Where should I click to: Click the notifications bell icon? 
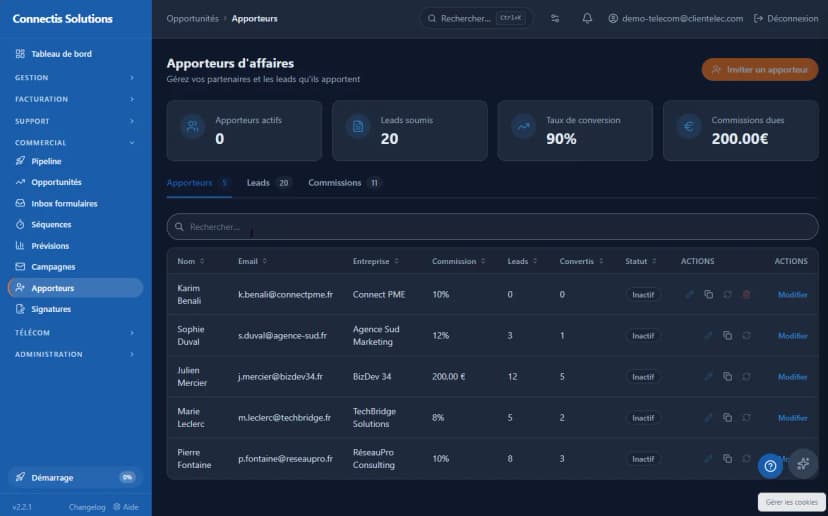click(x=587, y=18)
